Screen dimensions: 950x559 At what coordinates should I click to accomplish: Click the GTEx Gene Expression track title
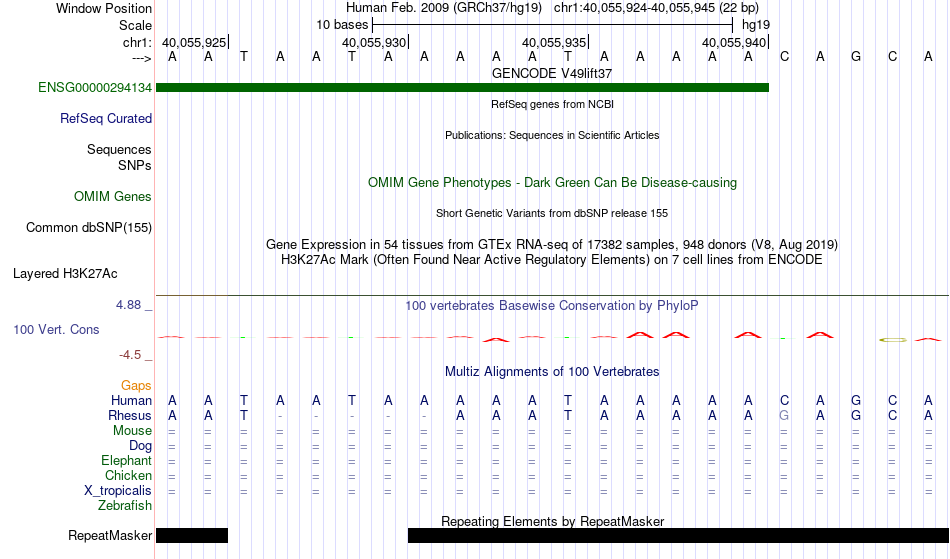tap(552, 245)
